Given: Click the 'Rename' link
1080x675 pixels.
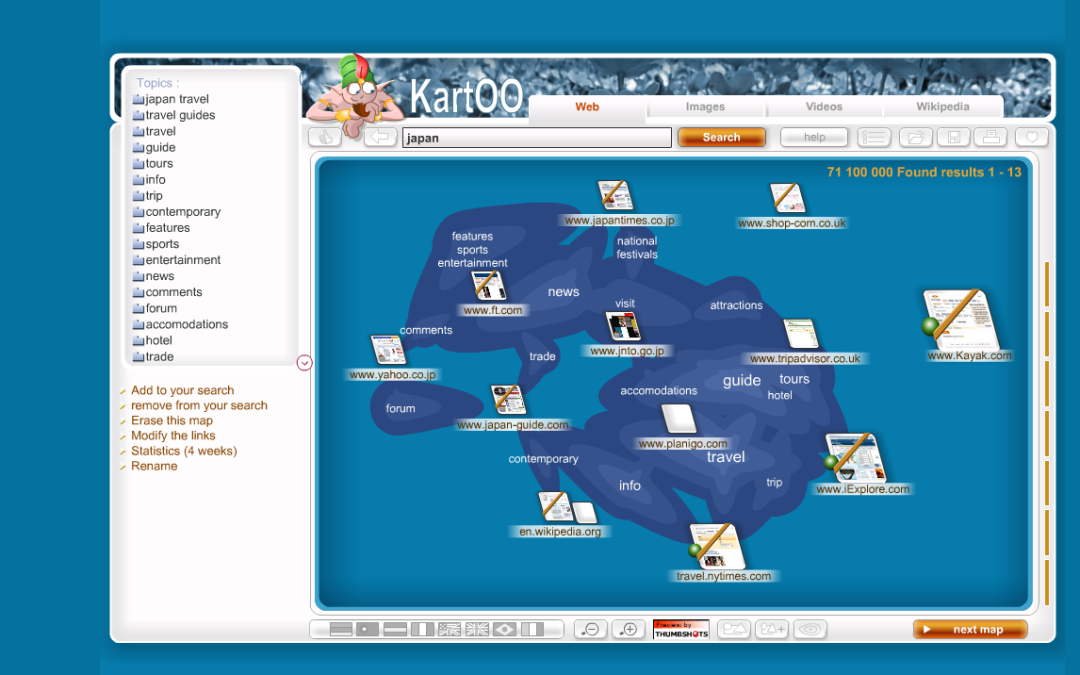Looking at the screenshot, I should tap(154, 466).
